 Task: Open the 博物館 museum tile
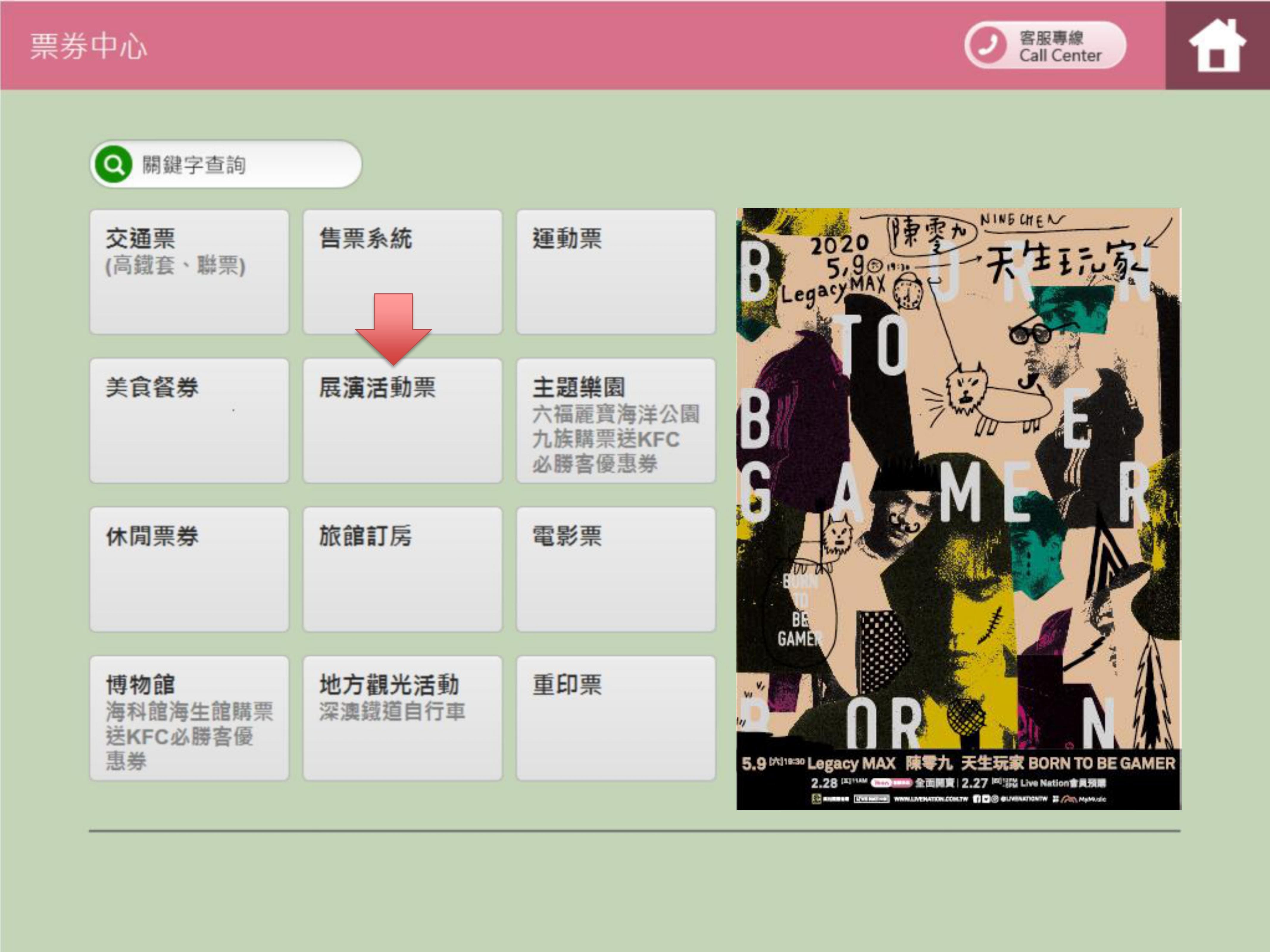pos(189,718)
